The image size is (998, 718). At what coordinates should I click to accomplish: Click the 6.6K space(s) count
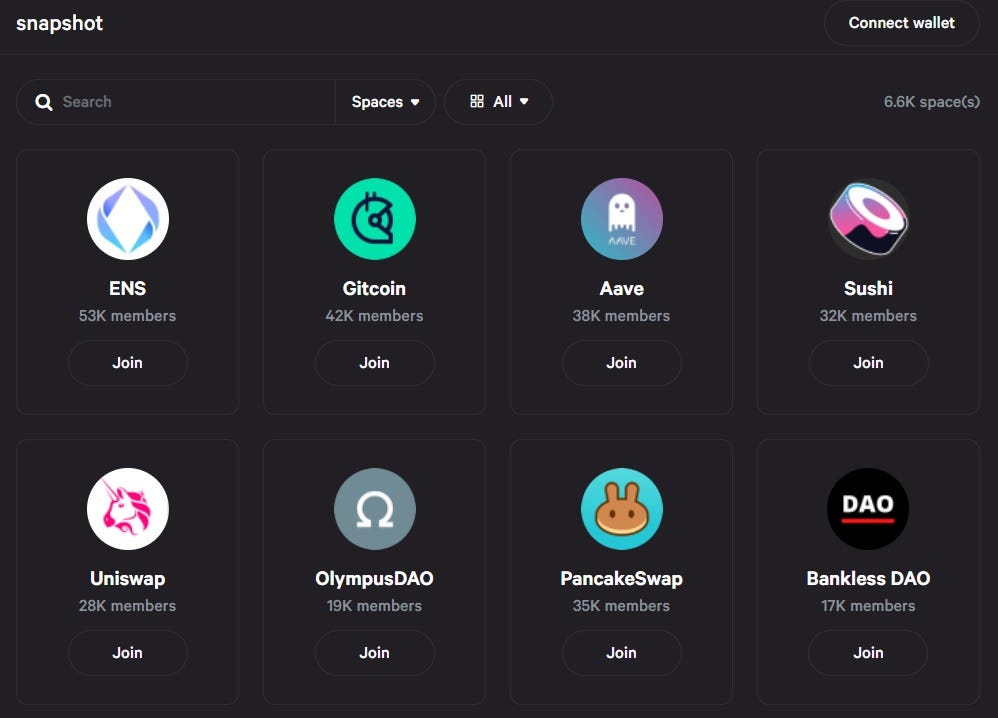pos(932,102)
